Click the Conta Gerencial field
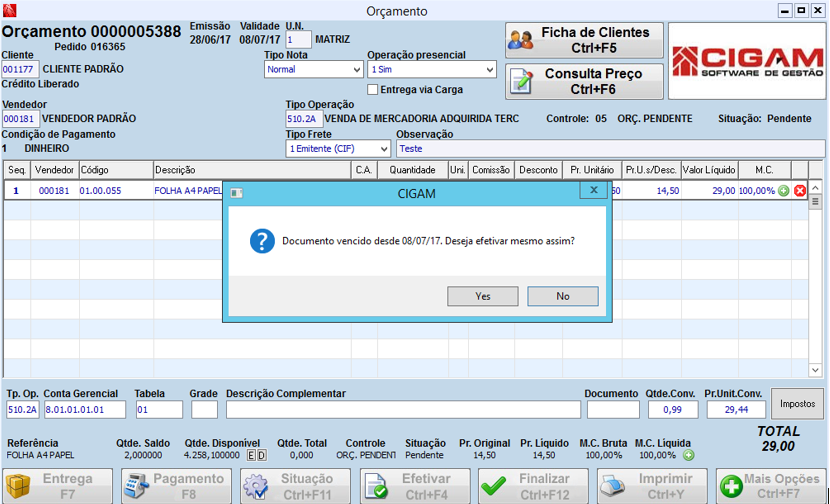Viewport: 830px width, 504px height. (85, 410)
